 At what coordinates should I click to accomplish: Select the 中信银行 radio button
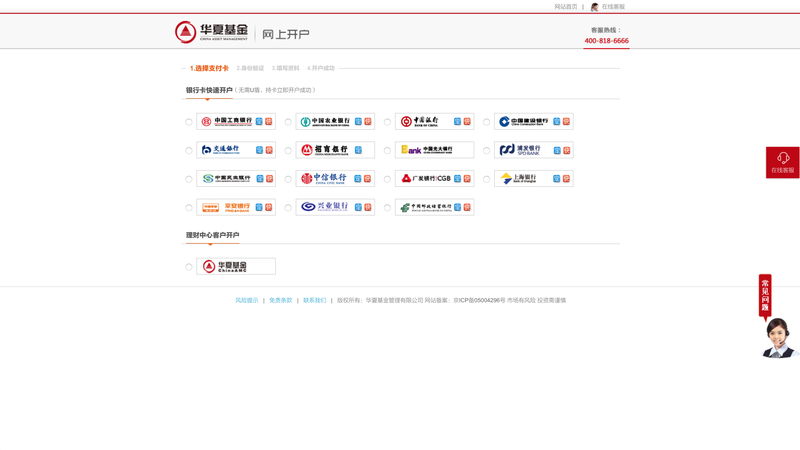(x=288, y=179)
